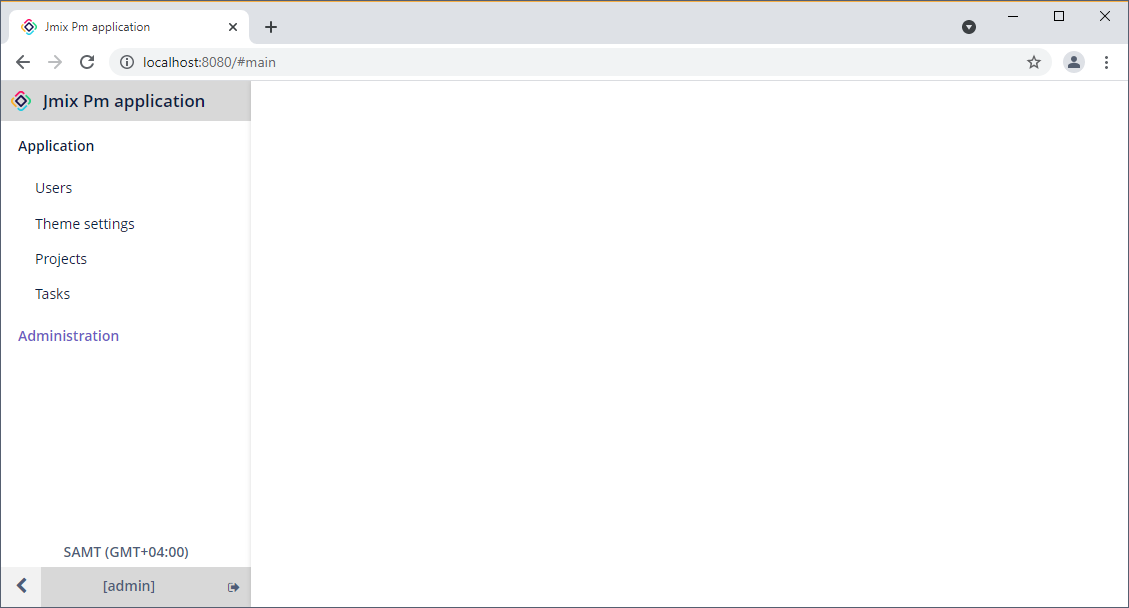Viewport: 1129px width, 608px height.
Task: Open the Projects screen
Action: point(61,259)
